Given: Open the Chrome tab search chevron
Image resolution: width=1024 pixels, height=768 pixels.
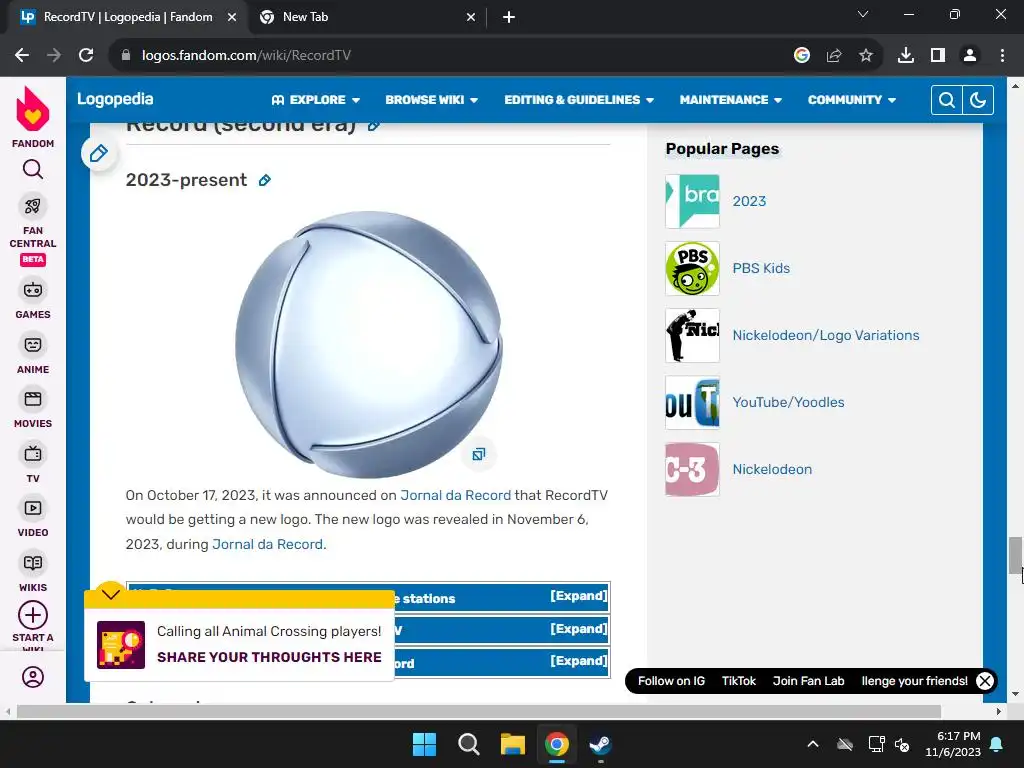Looking at the screenshot, I should coord(863,14).
